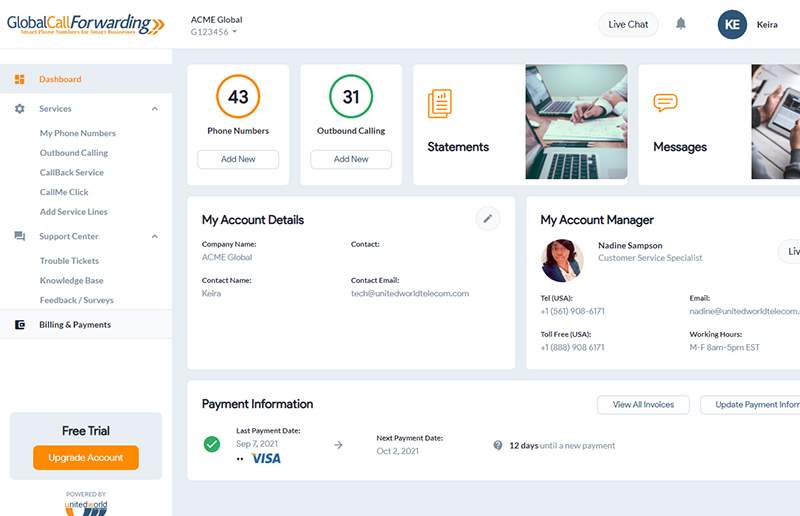Click tech@unitedworldtelecom.com contact email

point(410,293)
